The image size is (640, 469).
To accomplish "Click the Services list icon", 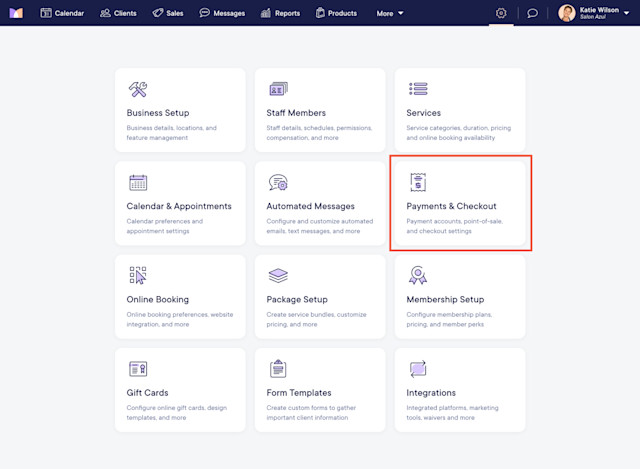I will [x=418, y=89].
